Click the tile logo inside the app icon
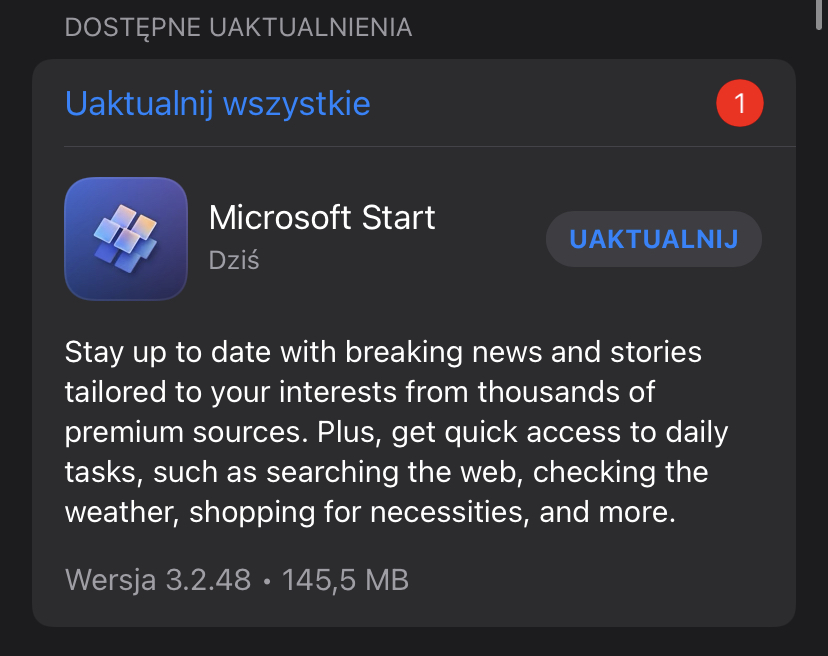The width and height of the screenshot is (828, 656). (x=126, y=239)
